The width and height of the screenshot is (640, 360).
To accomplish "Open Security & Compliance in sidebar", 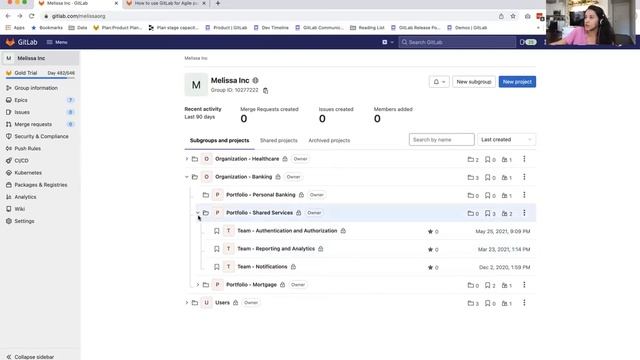I will point(41,136).
